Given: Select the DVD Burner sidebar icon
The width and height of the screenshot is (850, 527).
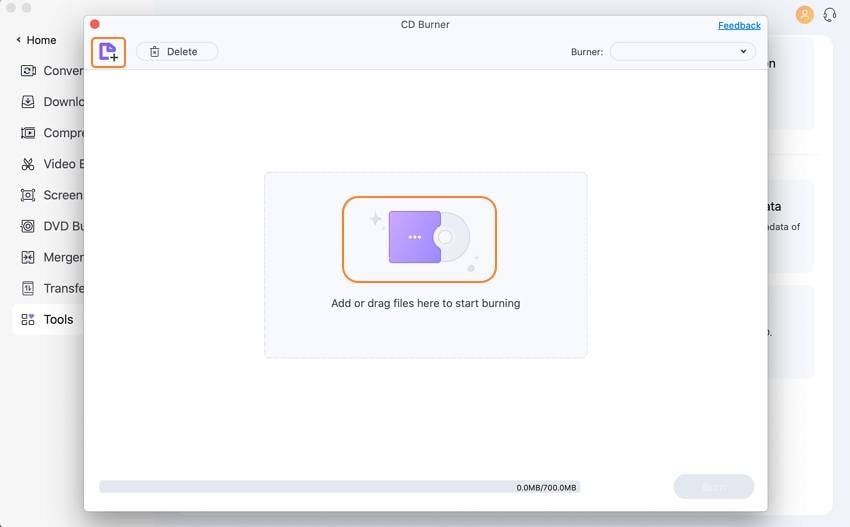Looking at the screenshot, I should tap(28, 226).
